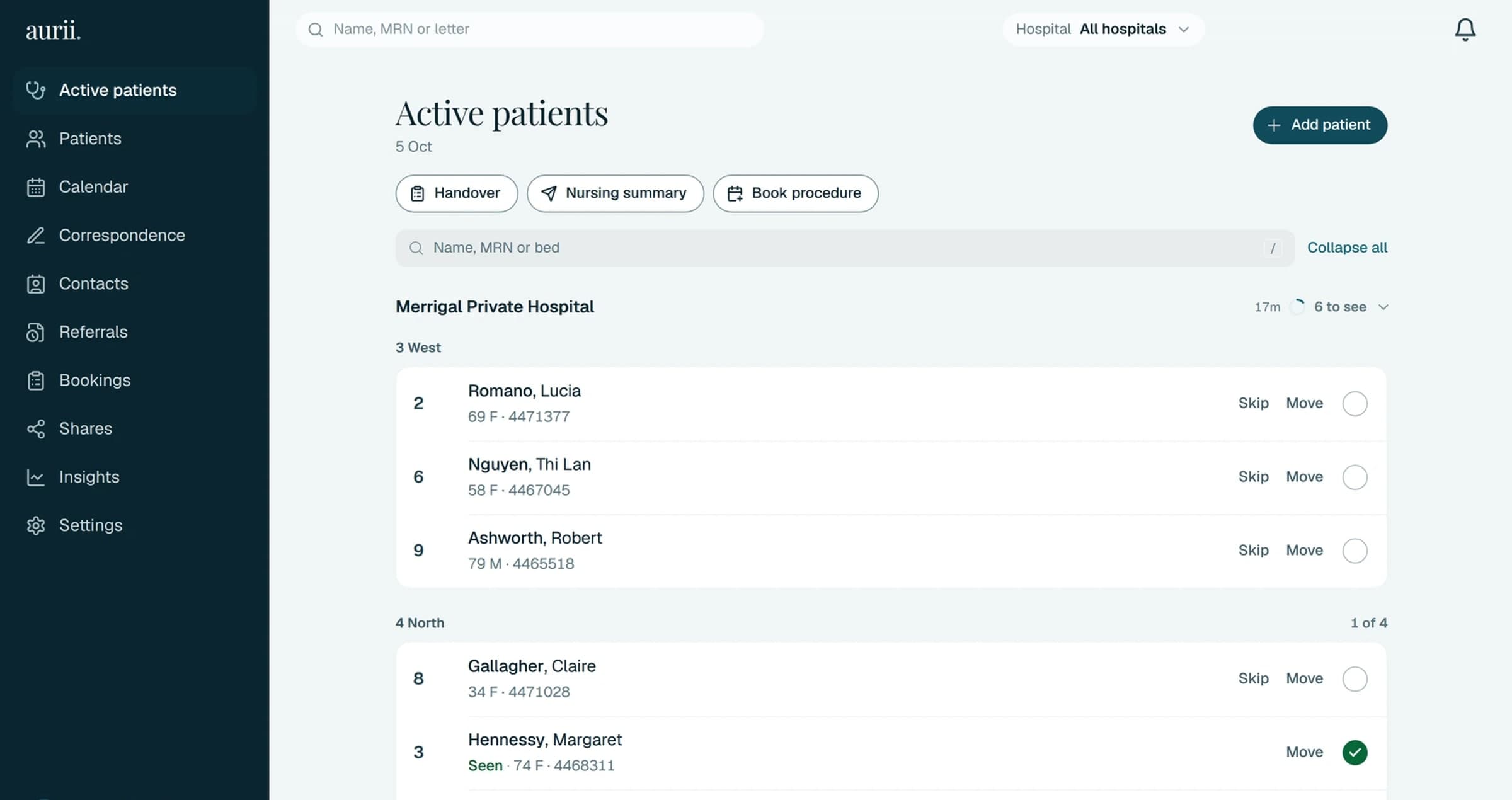Click the Referrals icon in sidebar
The width and height of the screenshot is (1512, 800).
pos(36,332)
